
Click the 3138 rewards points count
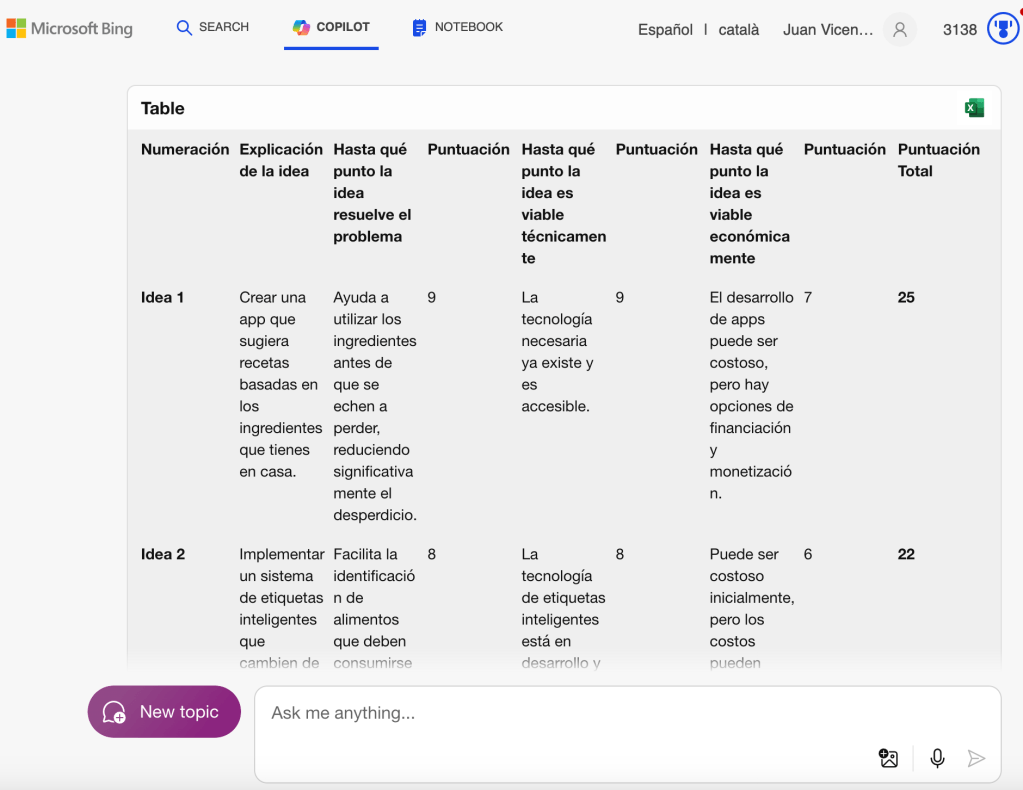pos(959,30)
